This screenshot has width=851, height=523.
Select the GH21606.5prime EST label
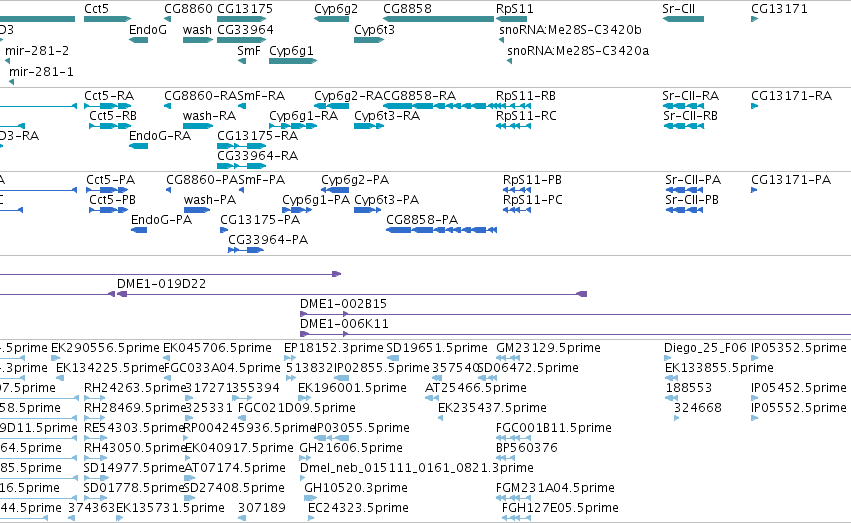351,449
